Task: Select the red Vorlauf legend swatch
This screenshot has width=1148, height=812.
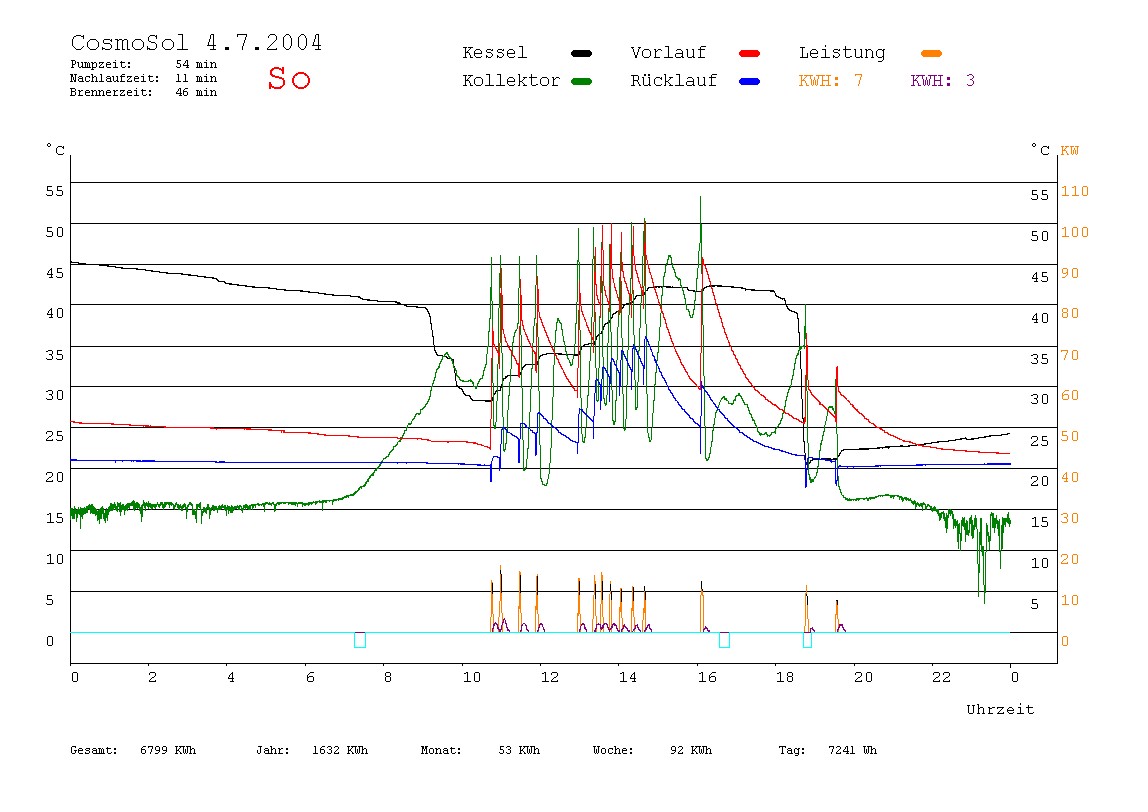Action: 750,53
